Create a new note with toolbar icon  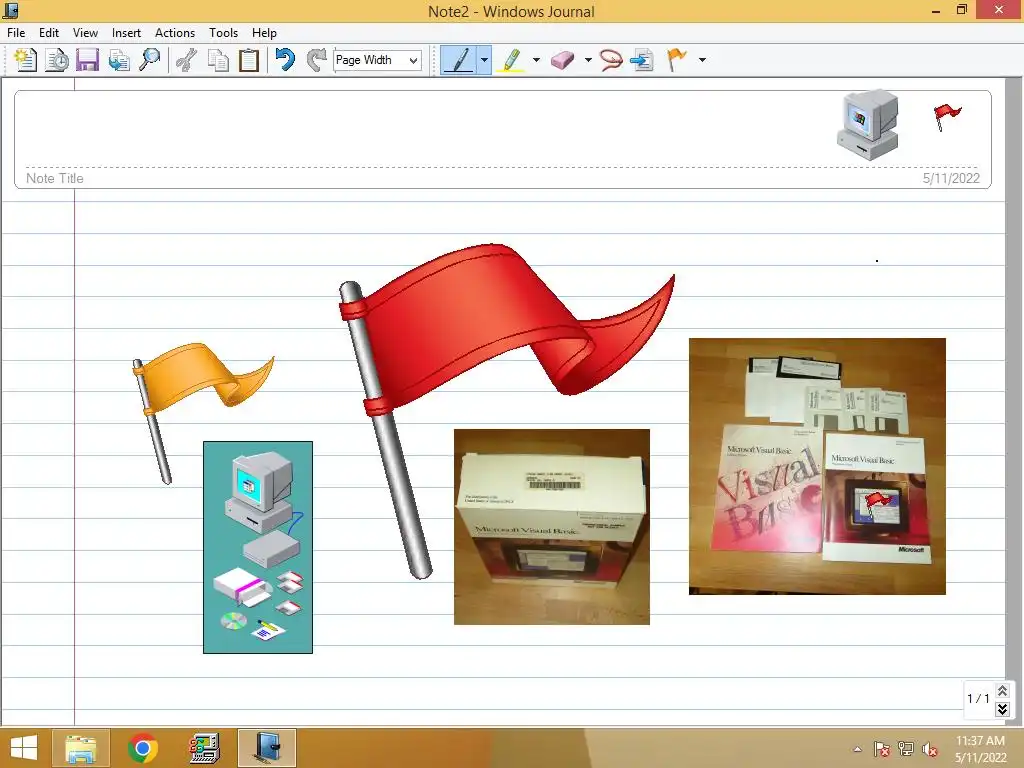click(x=25, y=60)
